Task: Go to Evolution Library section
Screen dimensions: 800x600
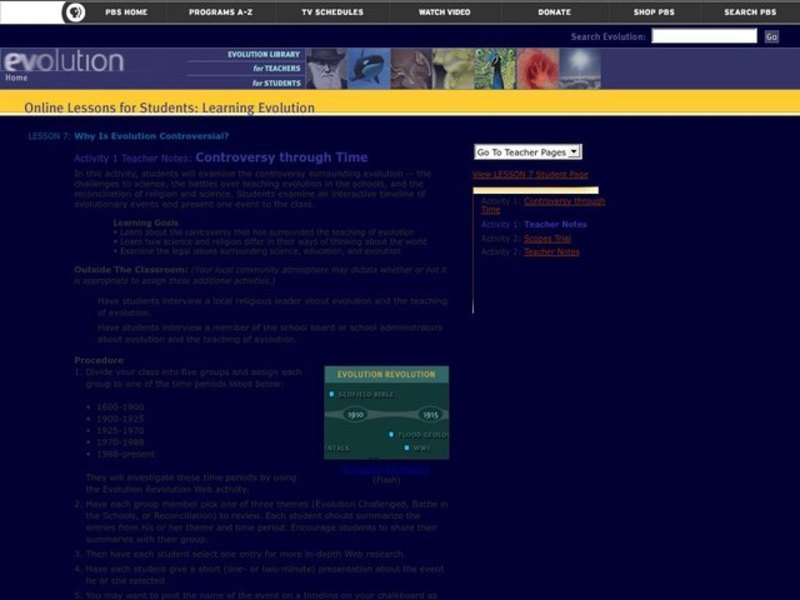Action: (x=263, y=54)
